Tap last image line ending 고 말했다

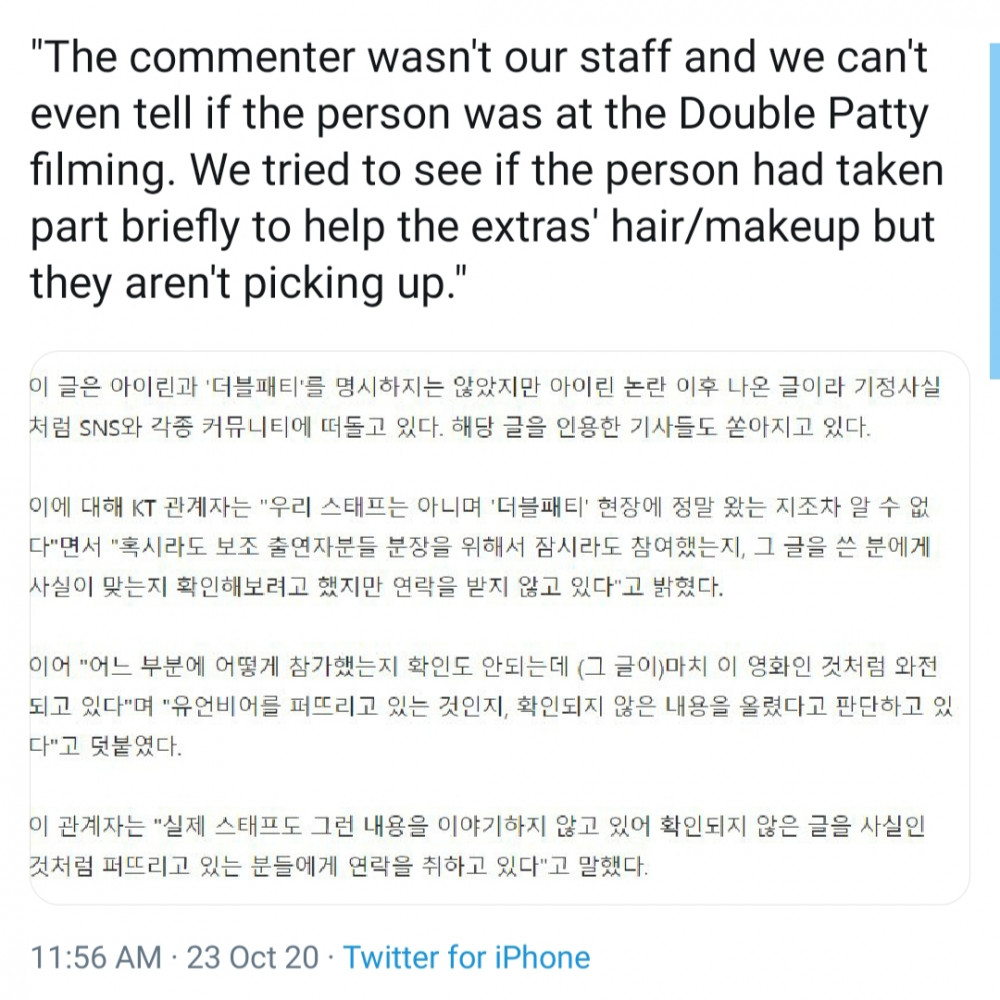(339, 866)
